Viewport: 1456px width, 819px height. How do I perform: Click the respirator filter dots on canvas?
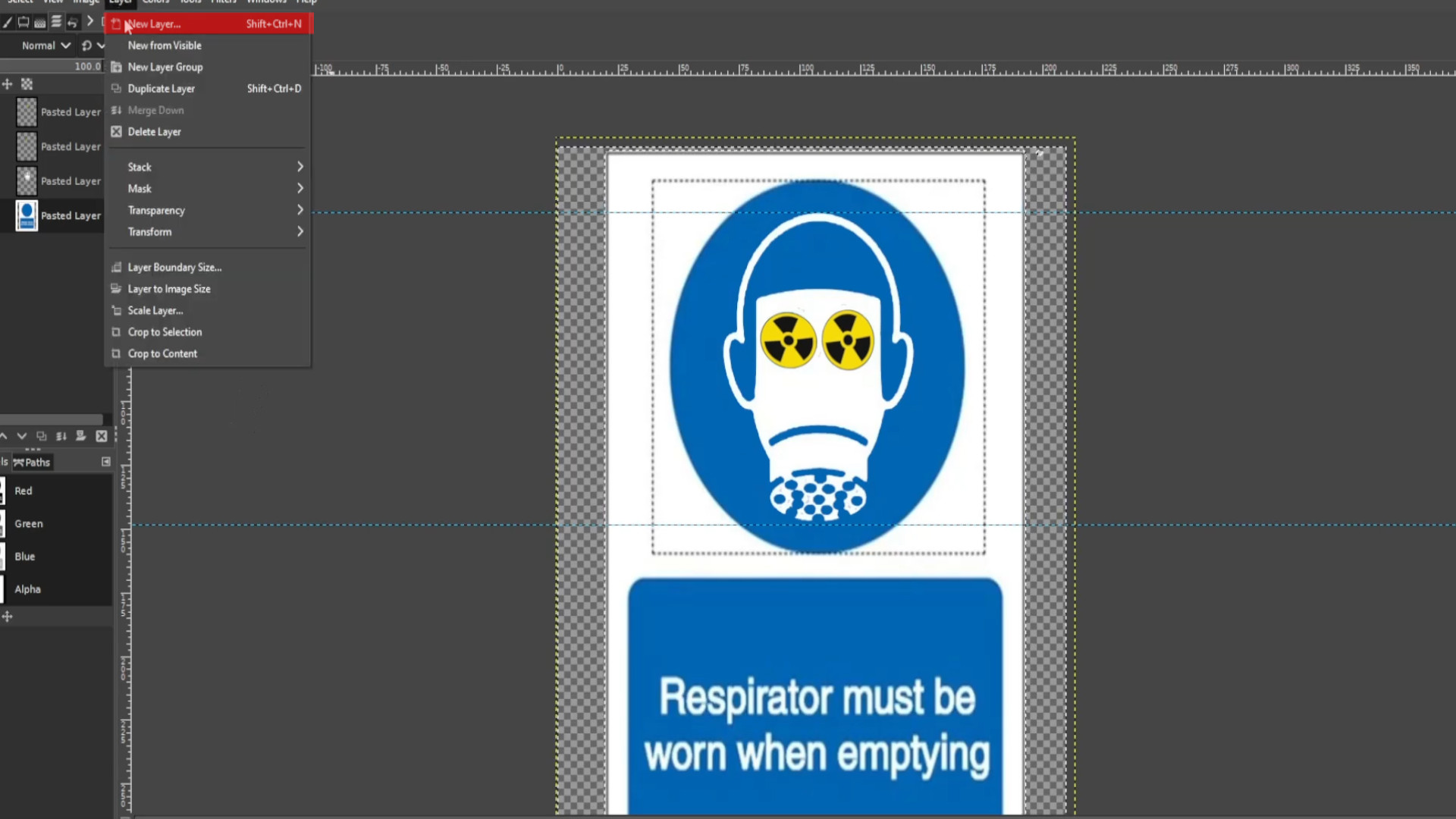click(818, 496)
